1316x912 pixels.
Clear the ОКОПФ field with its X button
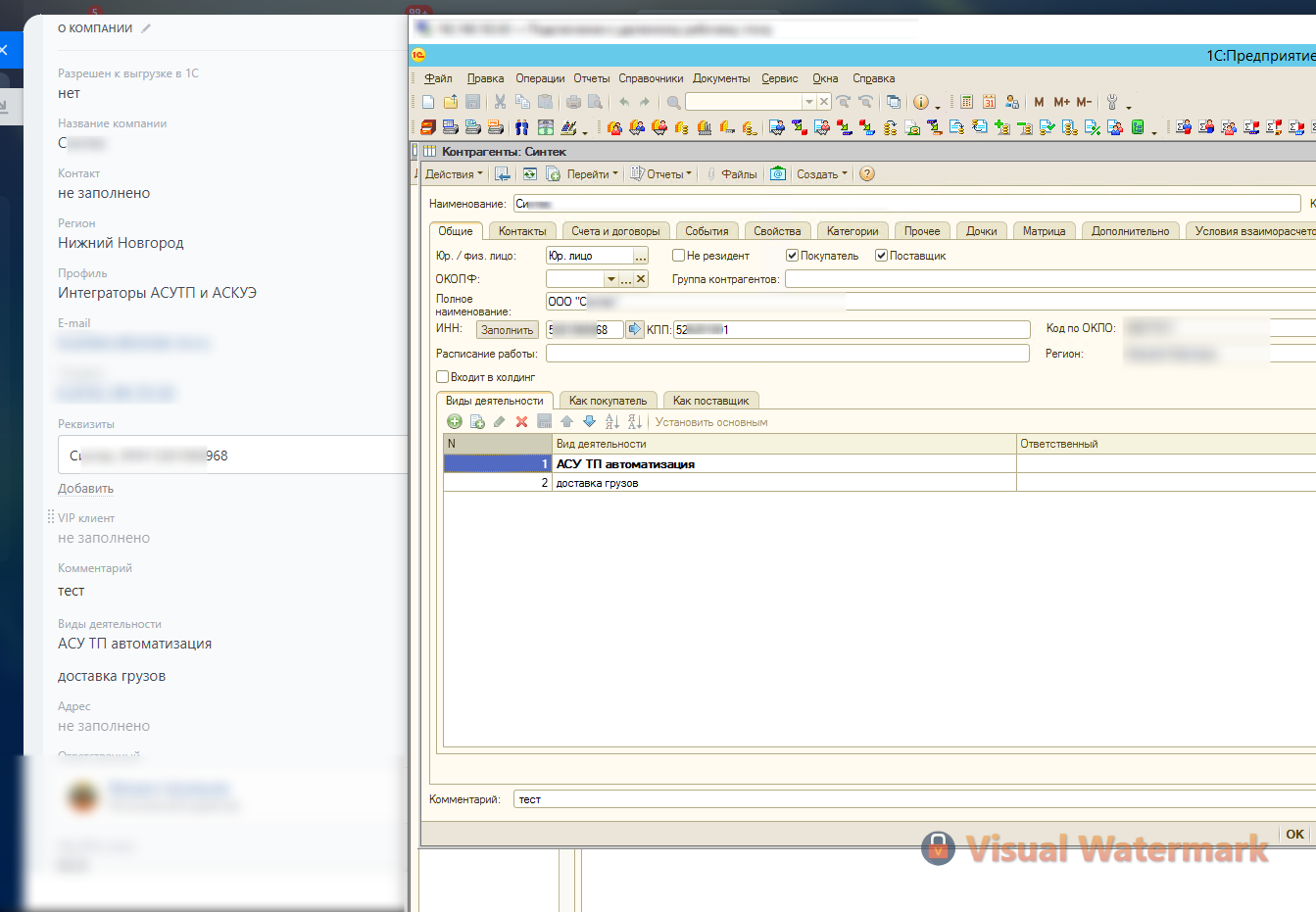pyautogui.click(x=641, y=279)
